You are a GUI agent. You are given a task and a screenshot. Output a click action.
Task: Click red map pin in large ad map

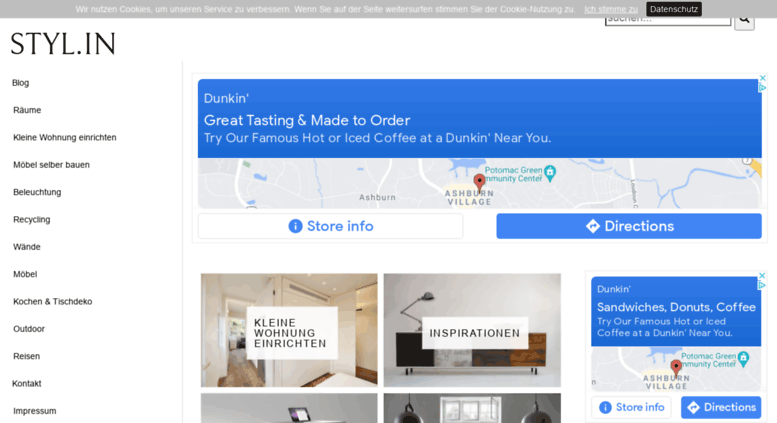tap(479, 182)
